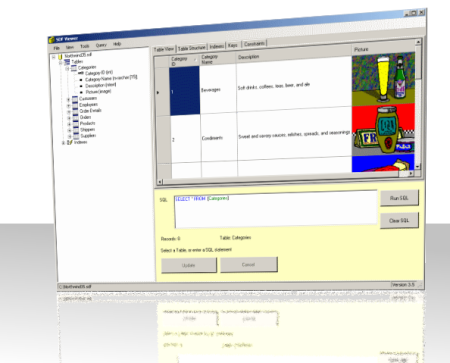This screenshot has height=363, width=450.
Task: Click the Clear SQL button
Action: 399,220
